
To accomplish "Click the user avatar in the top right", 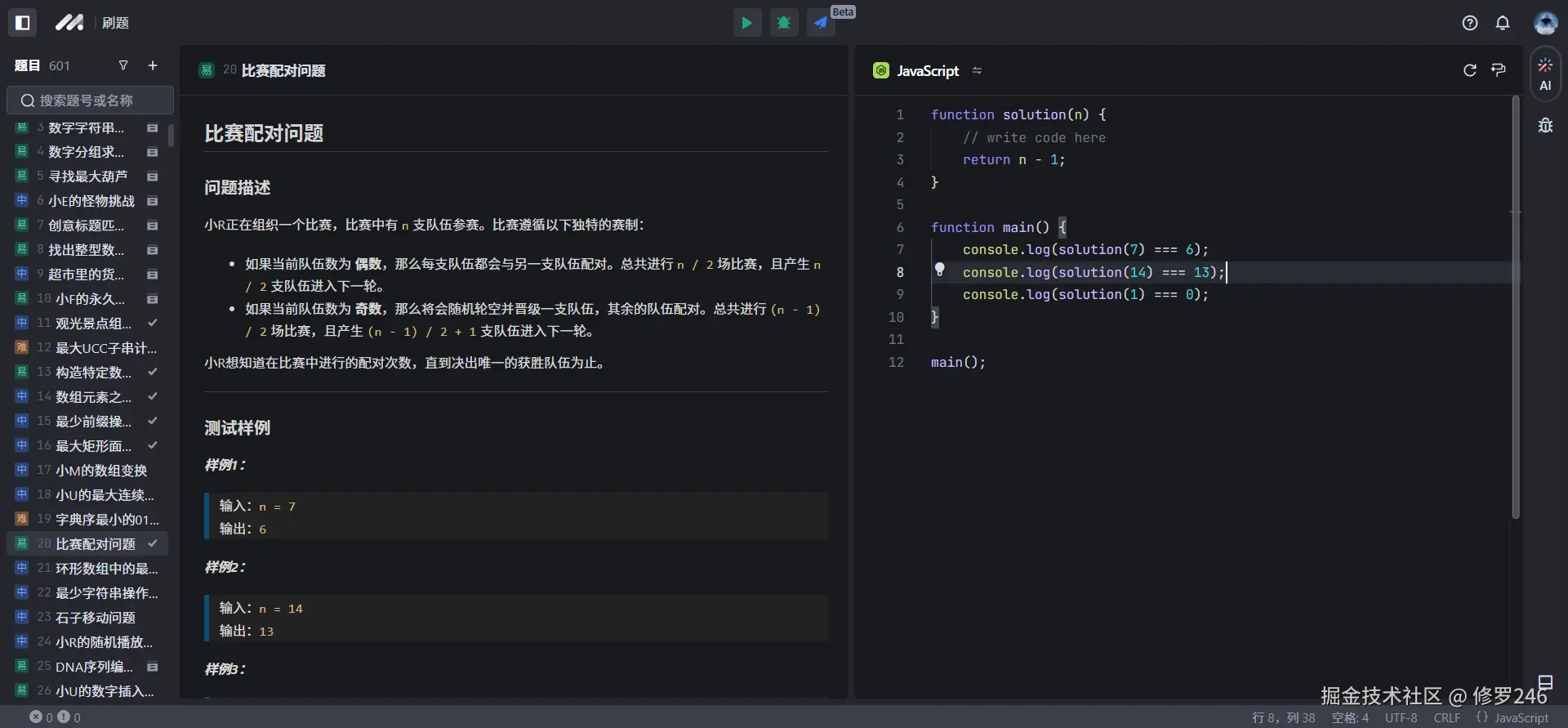I will click(x=1545, y=23).
